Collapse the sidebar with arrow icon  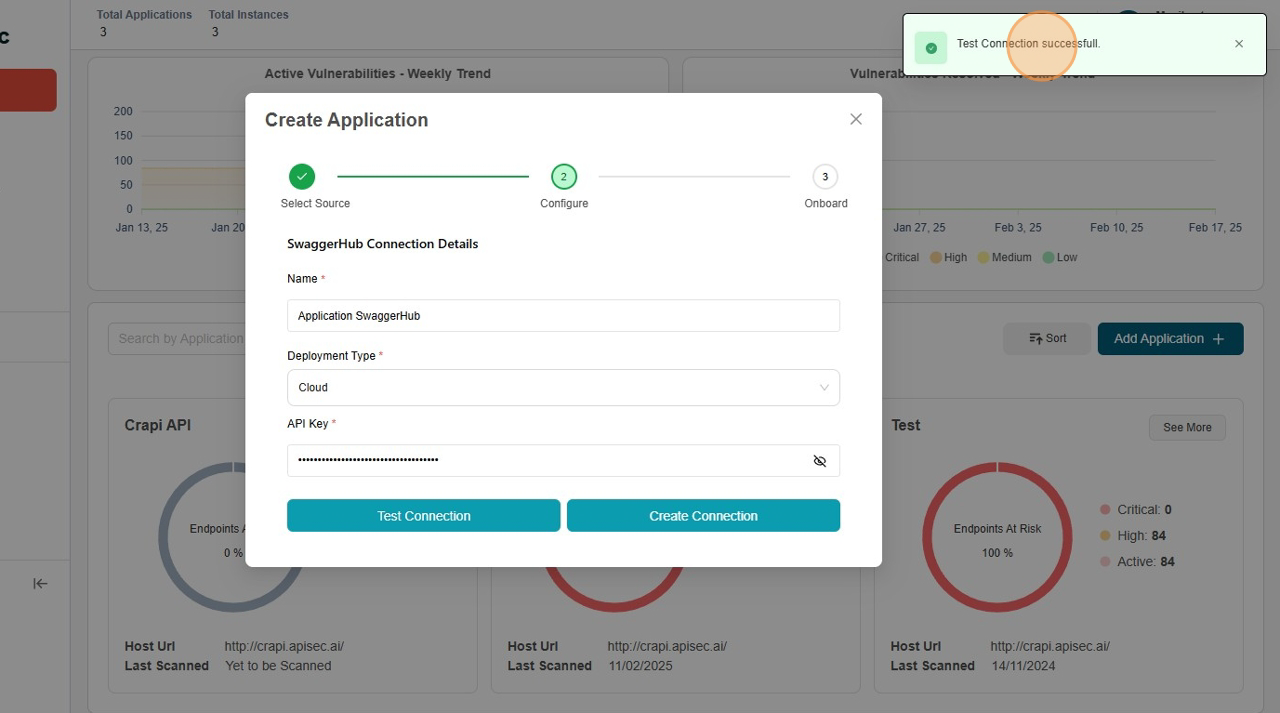coord(40,584)
